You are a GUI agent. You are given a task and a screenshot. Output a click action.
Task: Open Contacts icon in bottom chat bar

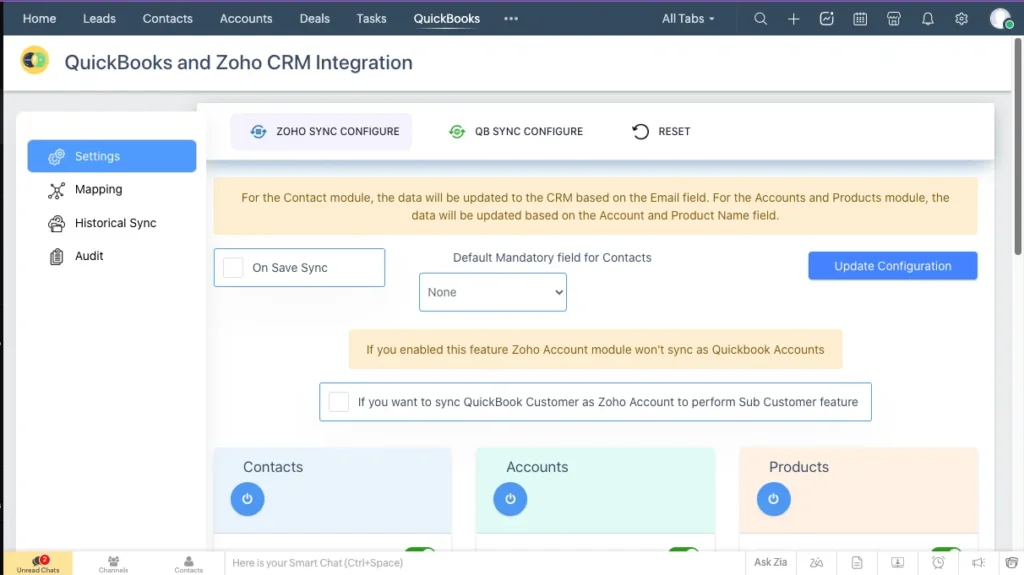click(x=189, y=564)
